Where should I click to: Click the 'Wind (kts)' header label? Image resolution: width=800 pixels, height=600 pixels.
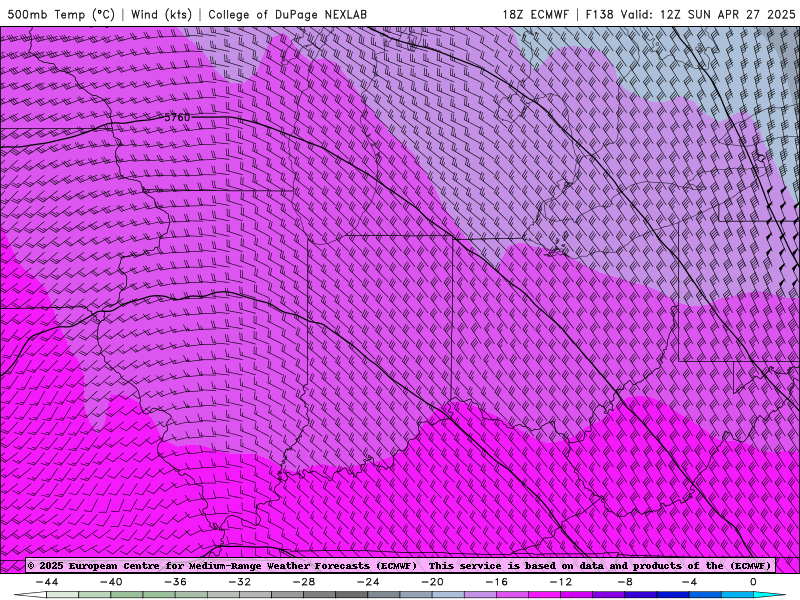(x=161, y=14)
